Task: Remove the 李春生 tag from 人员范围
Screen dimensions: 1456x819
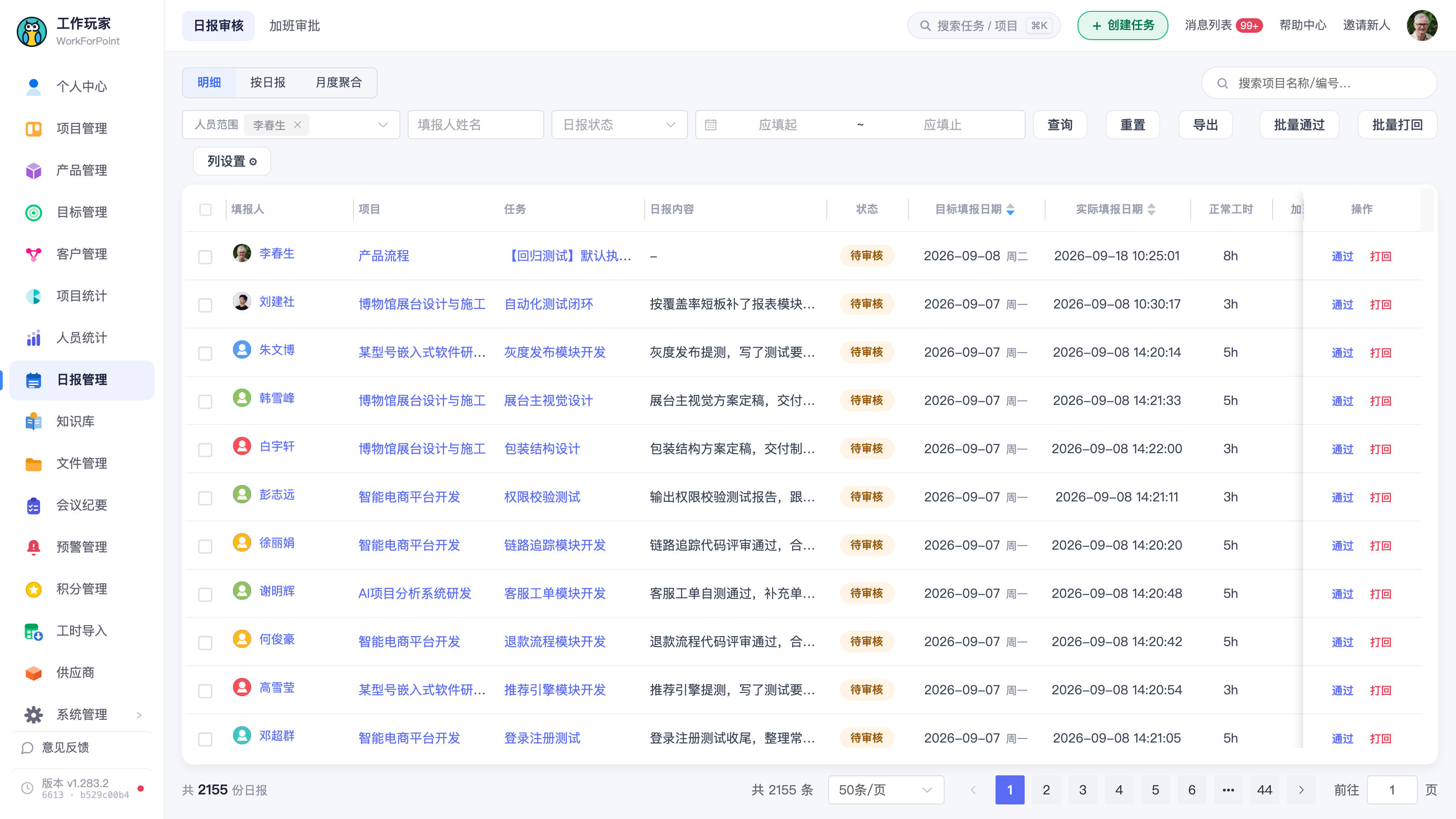Action: point(297,125)
